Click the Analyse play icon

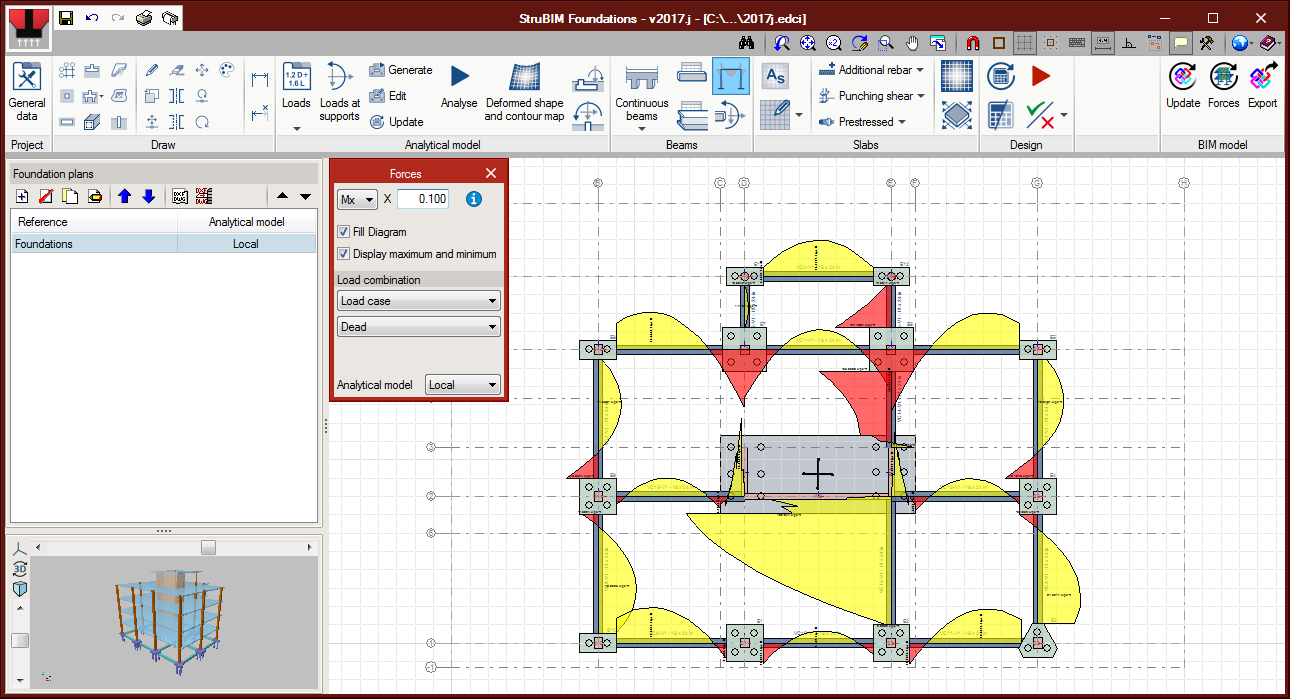459,77
